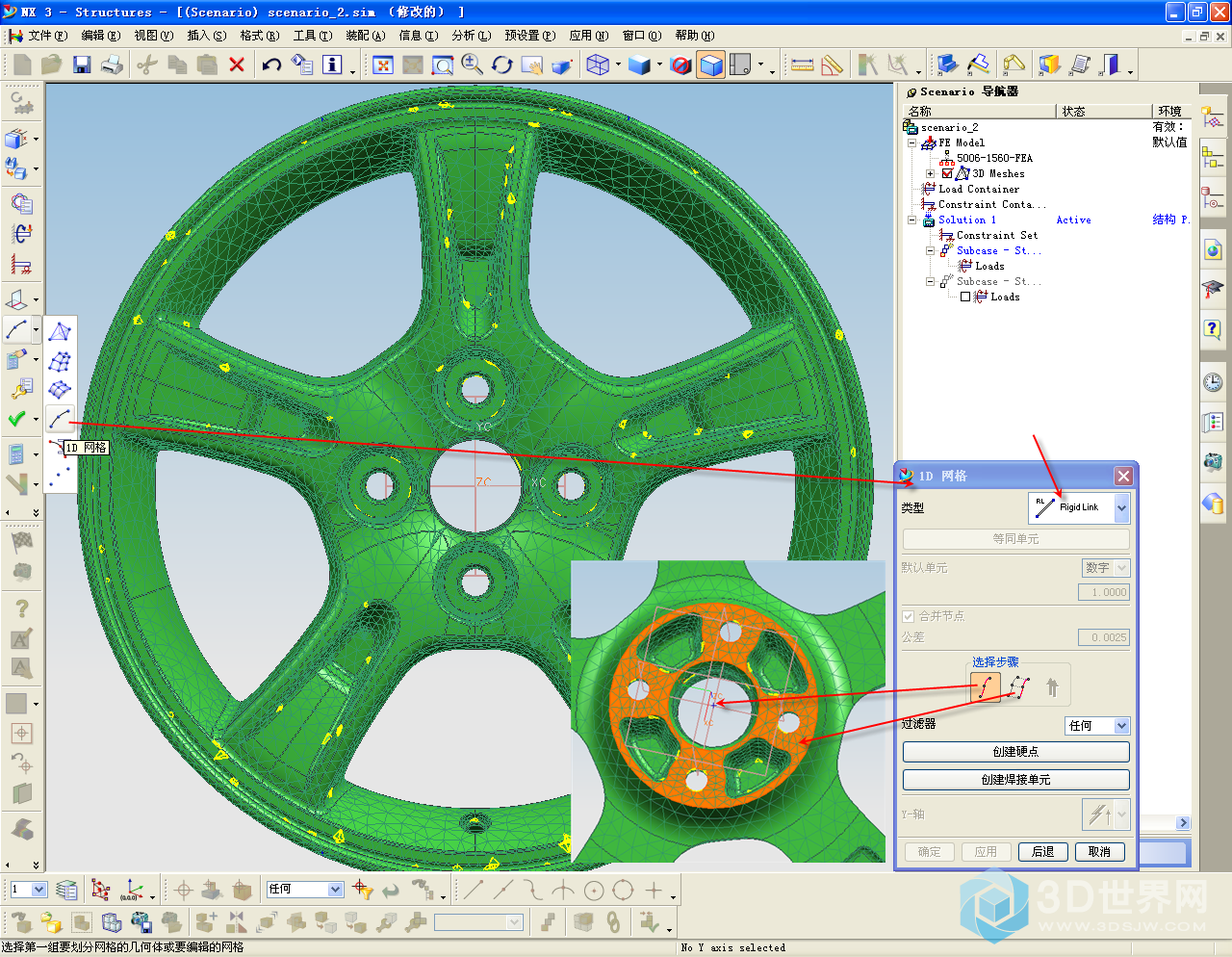
Task: Click the Wireframe cube display icon
Action: coord(598,65)
